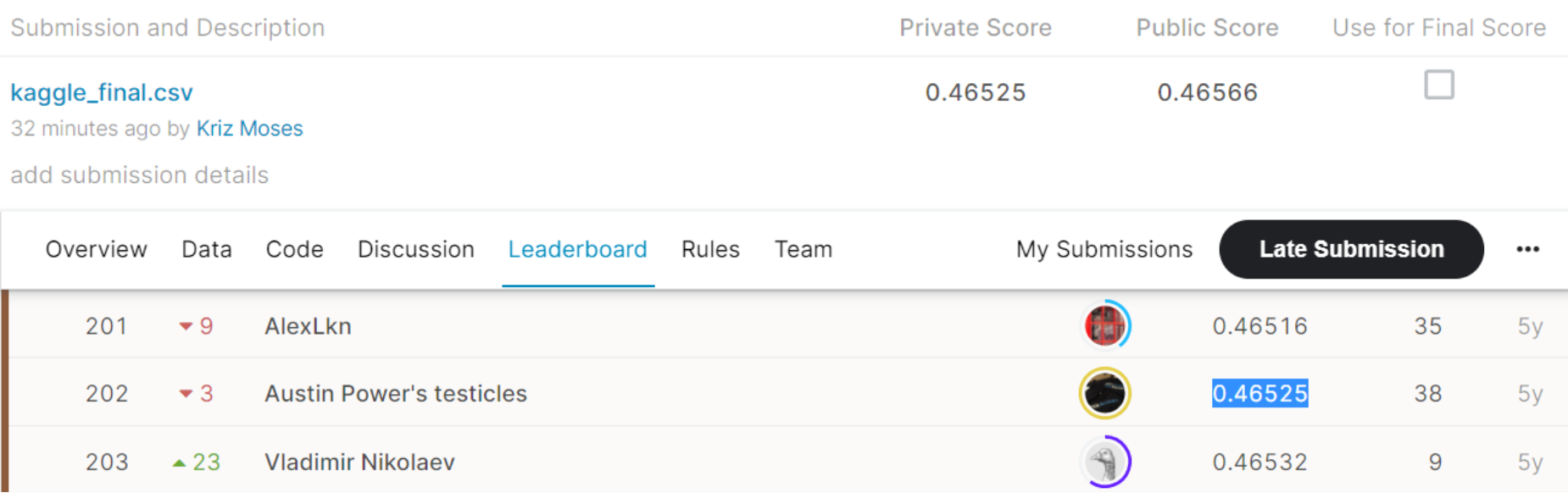The width and height of the screenshot is (1568, 493).
Task: Check the Use for Final Score box
Action: tap(1438, 86)
